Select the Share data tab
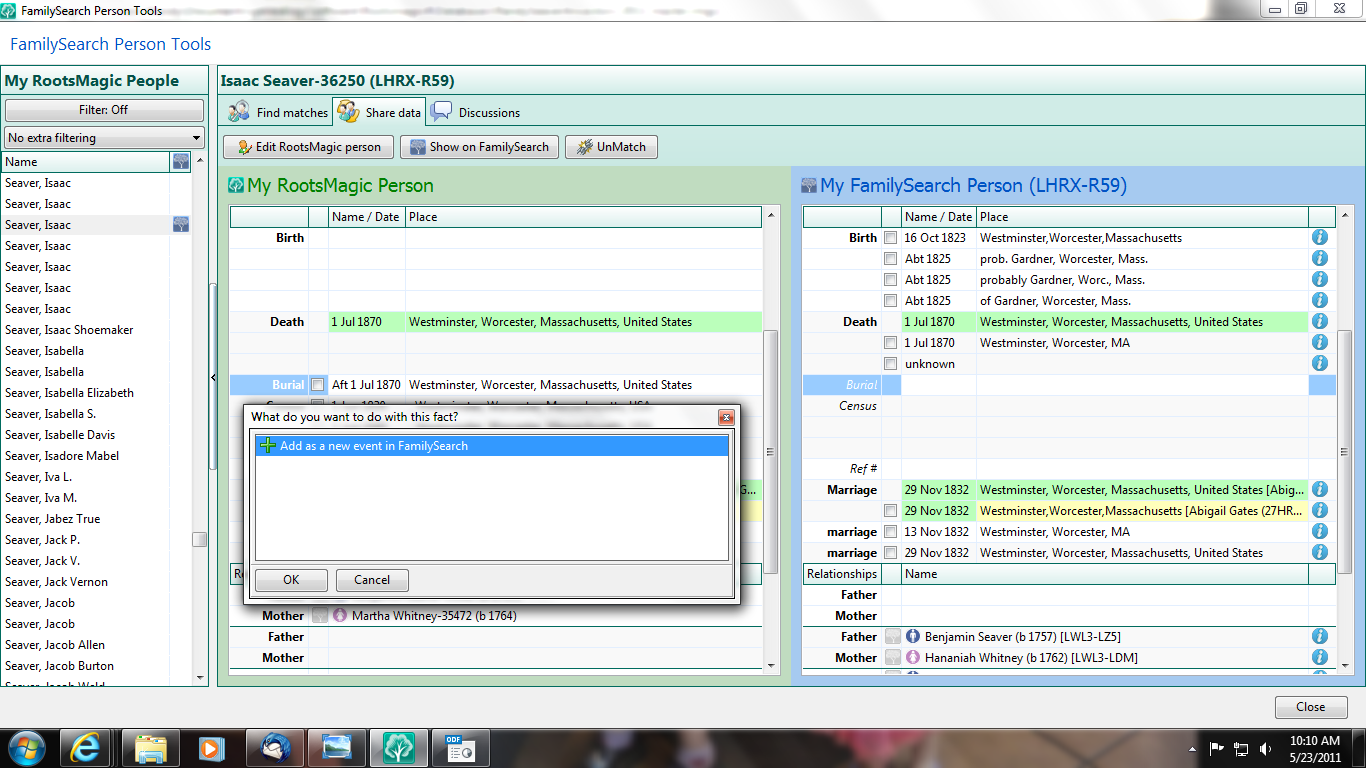 [x=379, y=112]
